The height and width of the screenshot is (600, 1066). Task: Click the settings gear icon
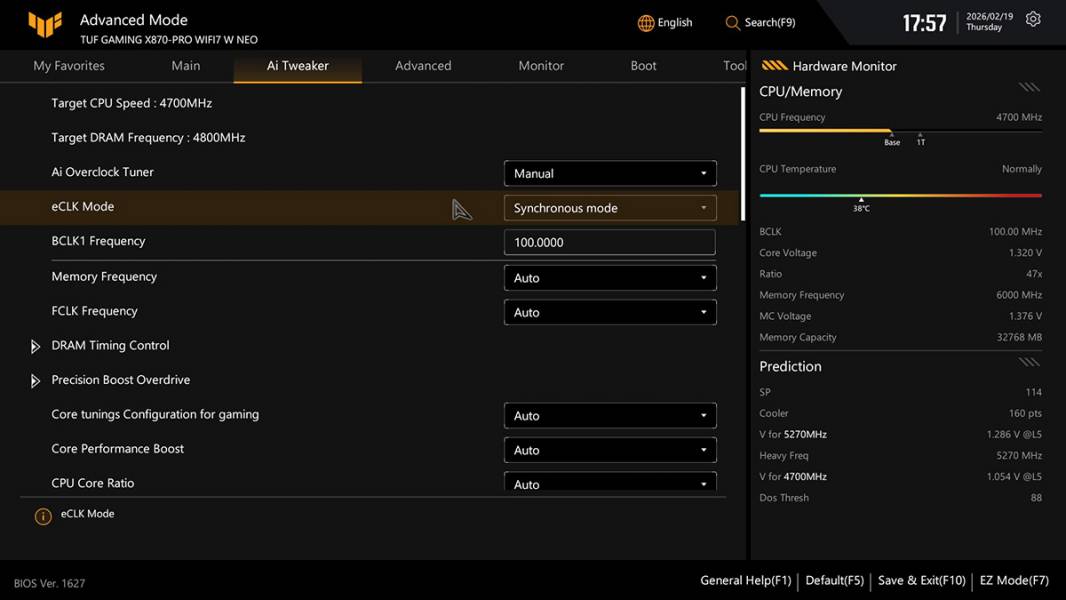[1033, 20]
